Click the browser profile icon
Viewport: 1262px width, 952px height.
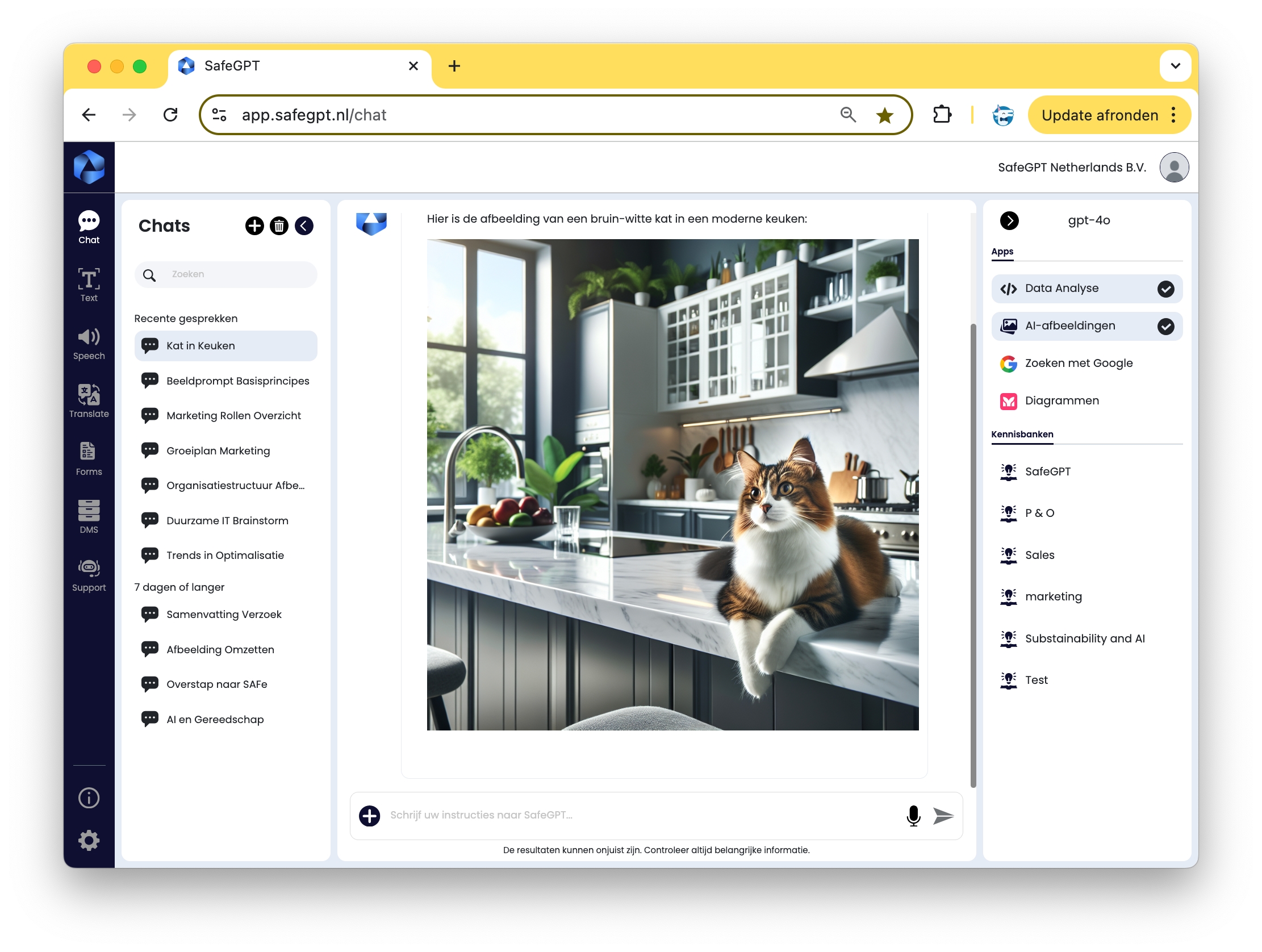tap(1003, 115)
